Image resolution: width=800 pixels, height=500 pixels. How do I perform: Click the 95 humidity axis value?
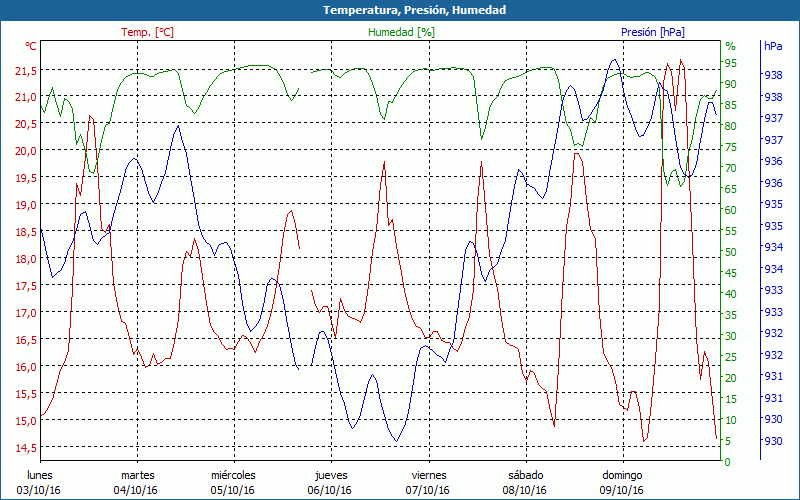click(731, 63)
